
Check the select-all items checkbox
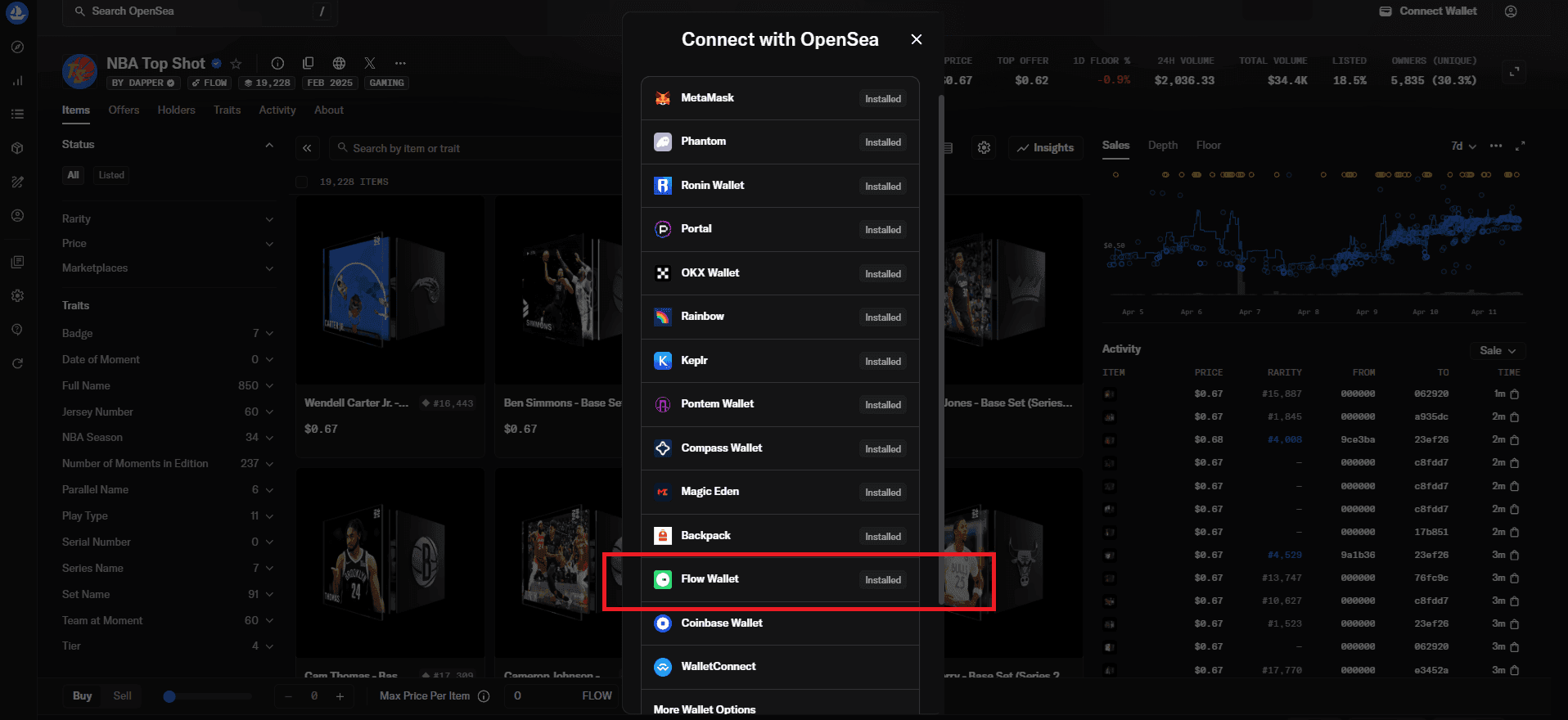point(302,182)
